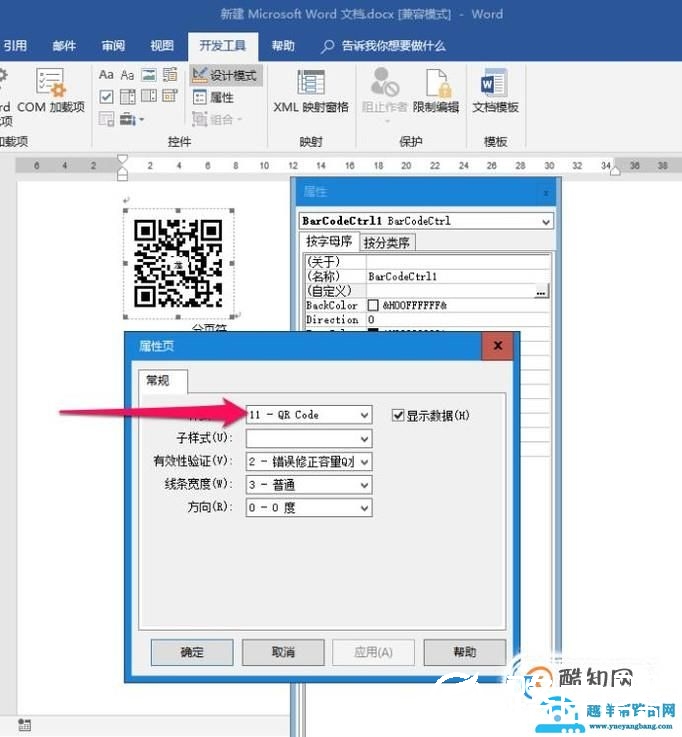
Task: Open the Group (组合) dropdown
Action: (x=217, y=119)
